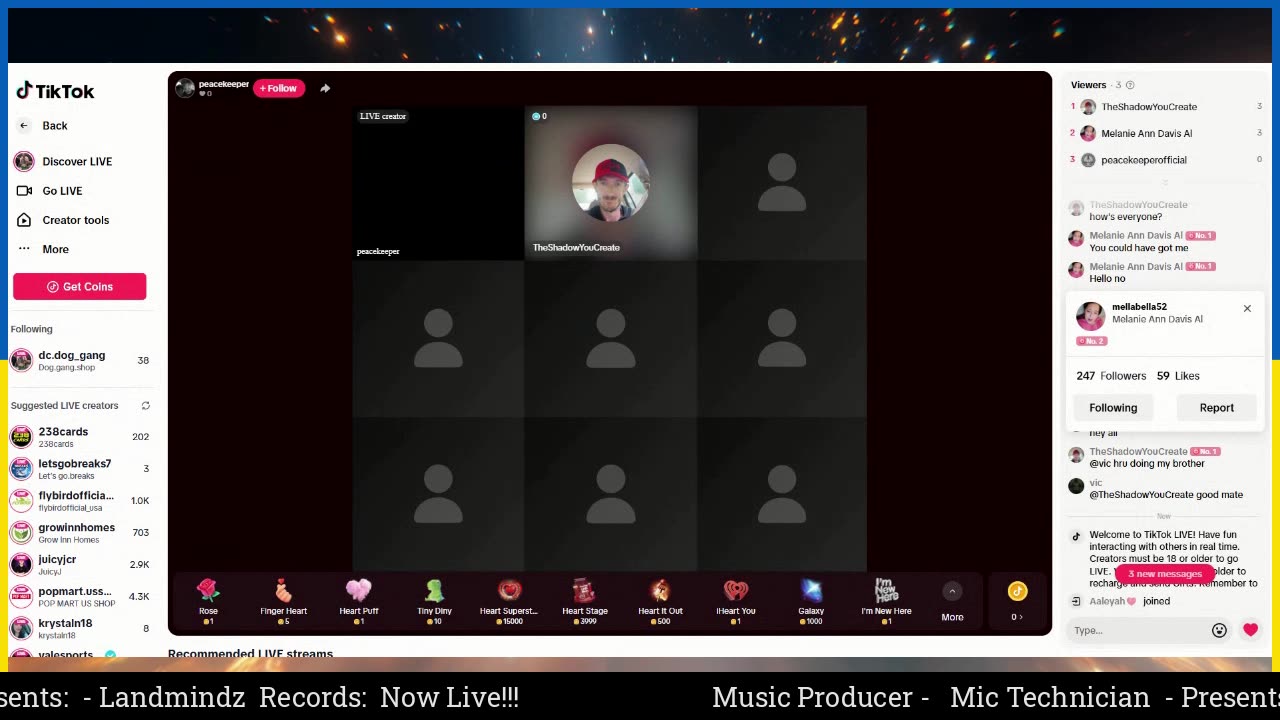Viewport: 1280px width, 720px height.
Task: Go Back using the arrow button
Action: tap(24, 126)
